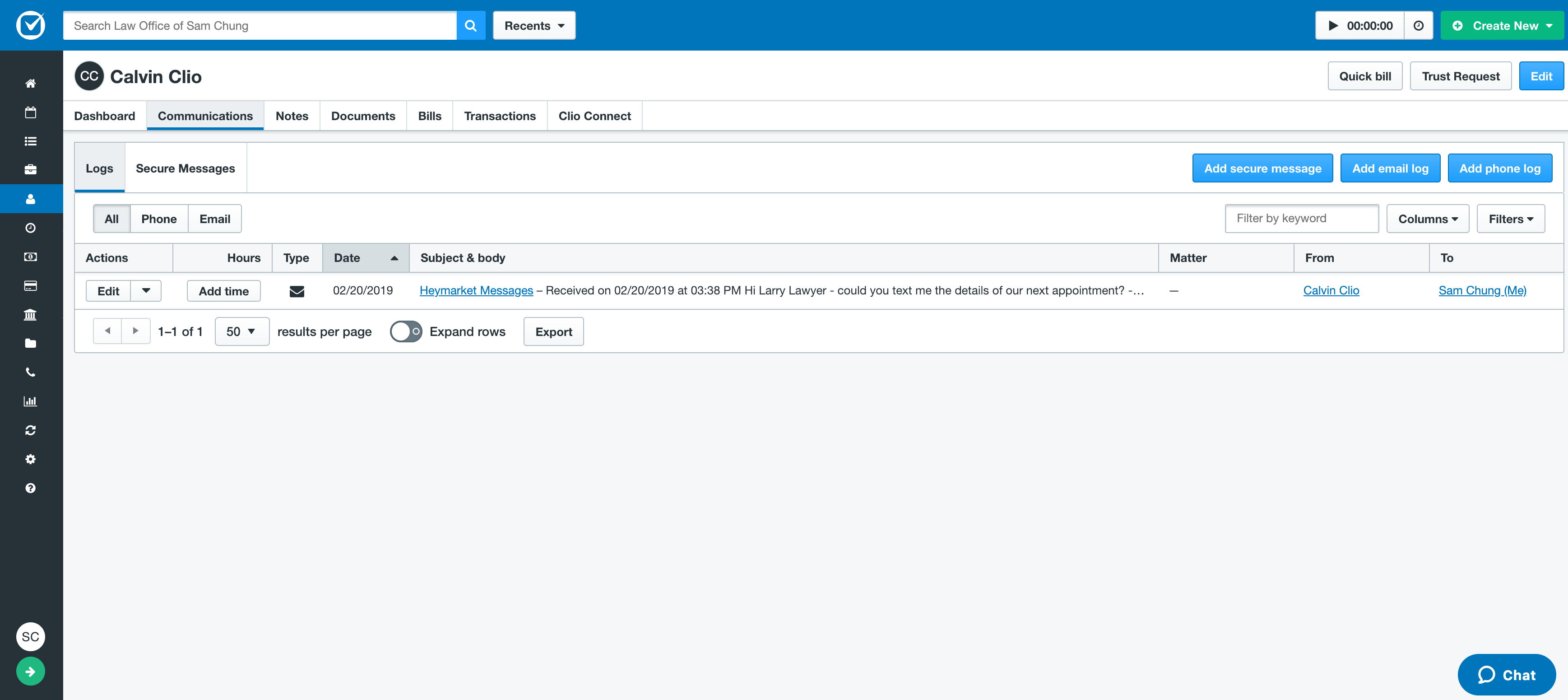Open Home in the sidebar
The width and height of the screenshot is (1568, 700).
tap(30, 84)
